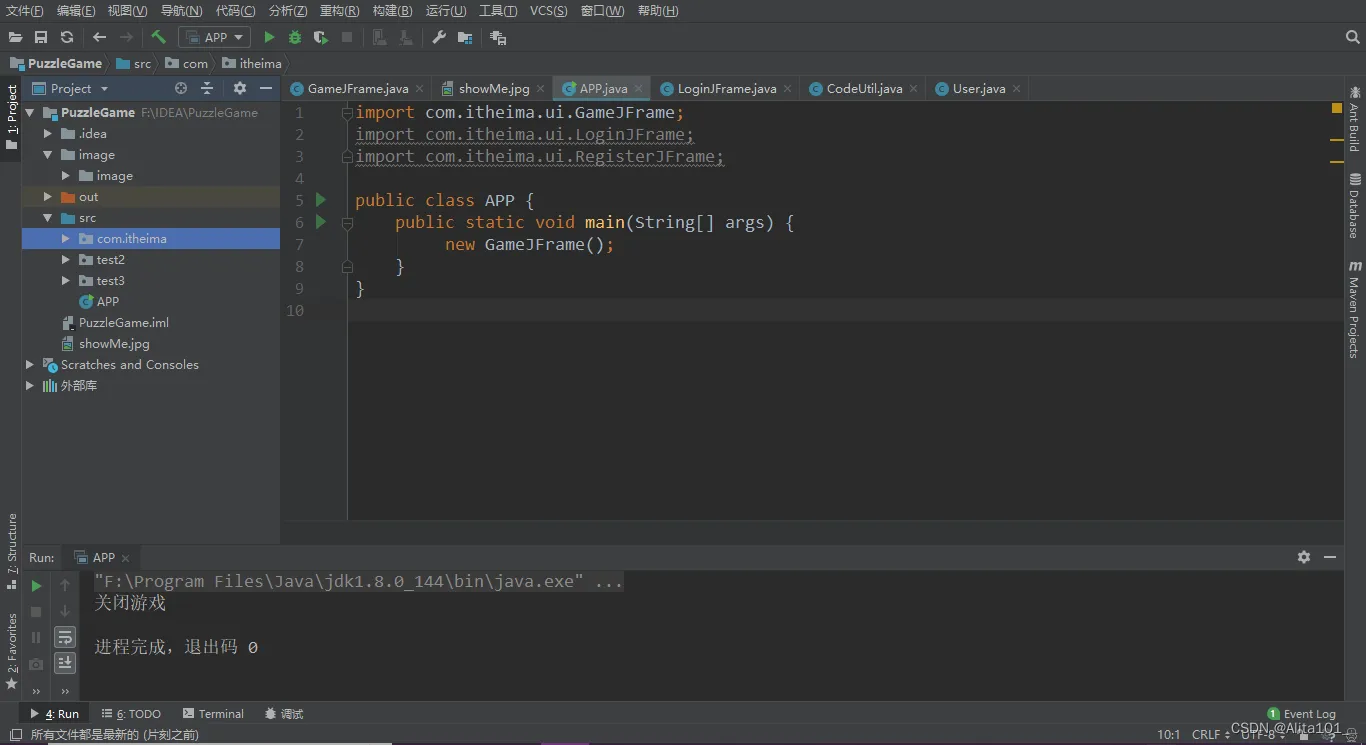Open Project Structure toolbar icon
This screenshot has width=1366, height=745.
[x=465, y=37]
